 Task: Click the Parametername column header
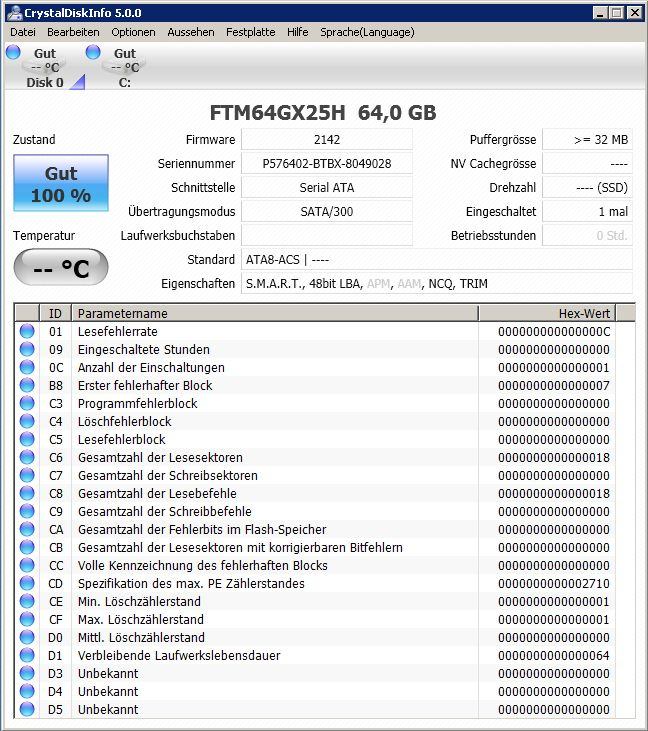click(275, 313)
